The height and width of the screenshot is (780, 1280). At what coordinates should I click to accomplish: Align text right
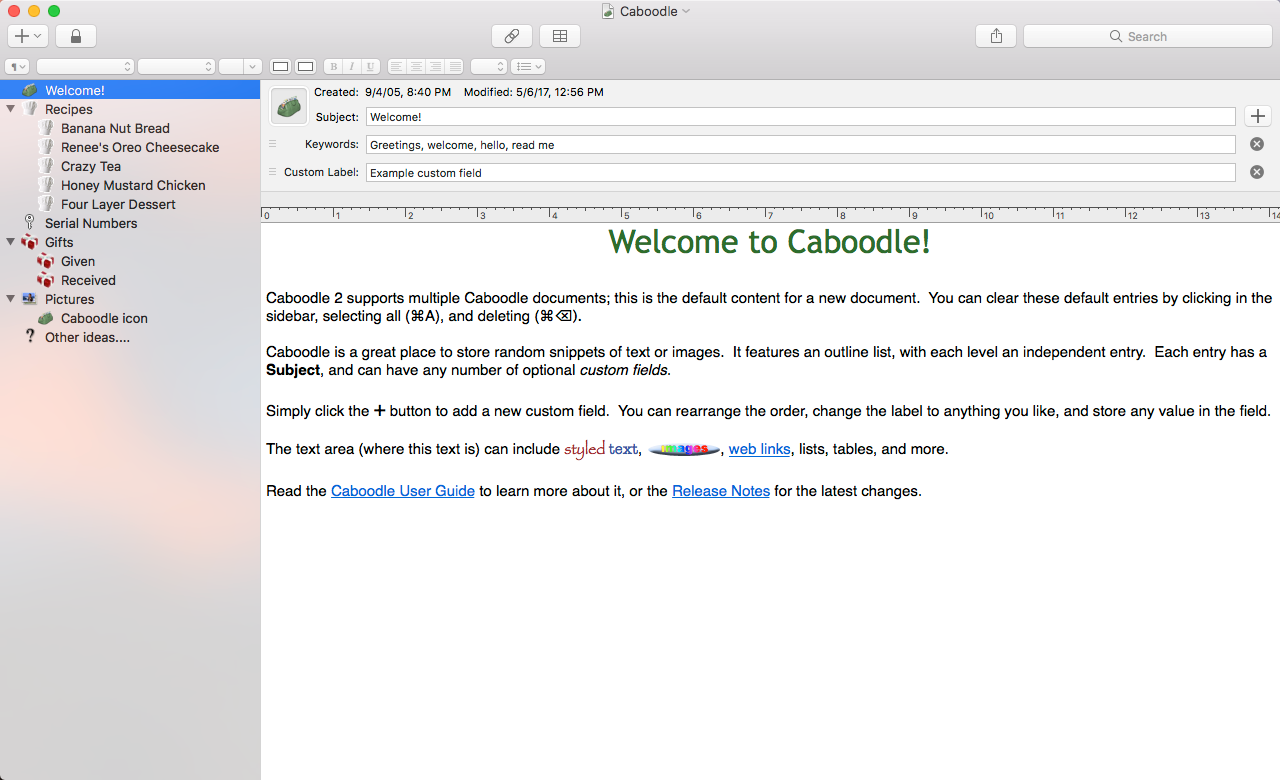click(x=435, y=67)
